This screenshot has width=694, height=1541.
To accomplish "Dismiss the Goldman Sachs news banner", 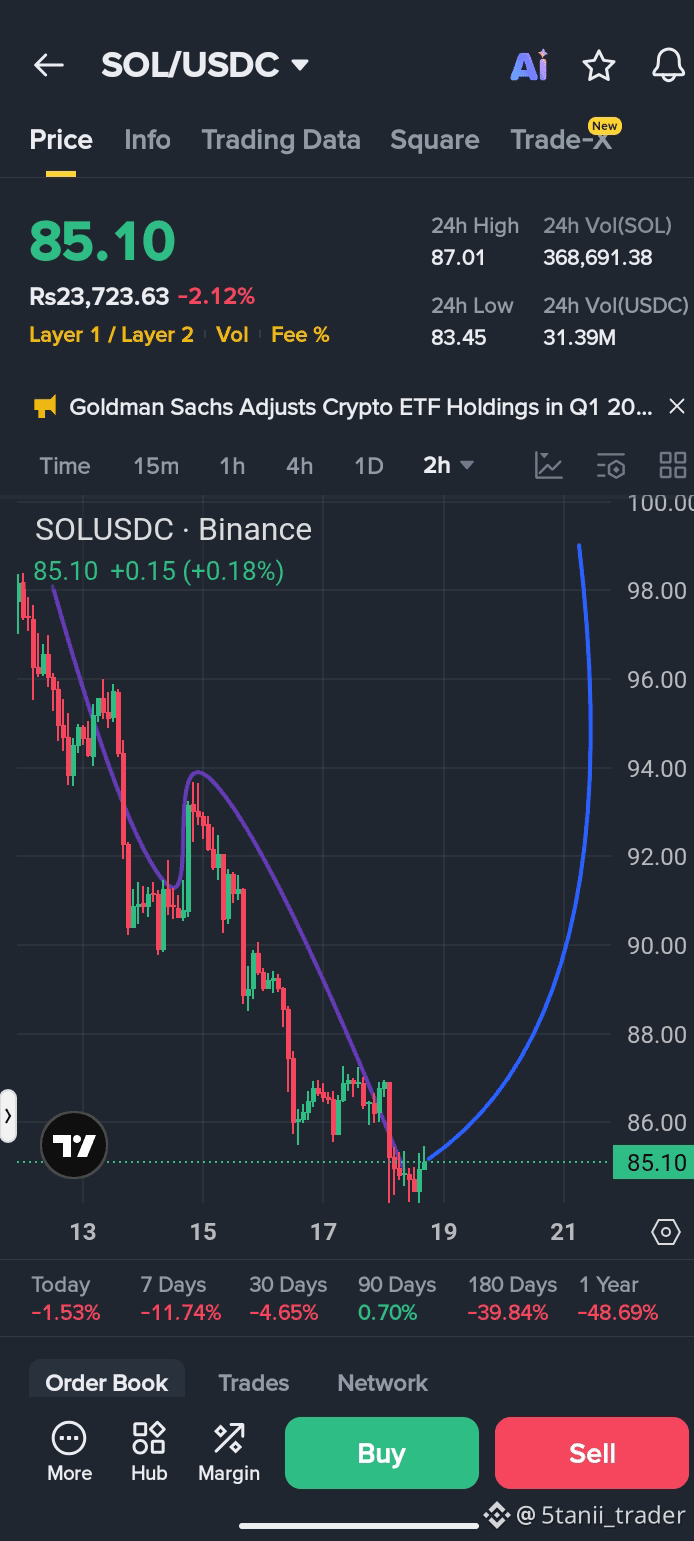I will 676,406.
